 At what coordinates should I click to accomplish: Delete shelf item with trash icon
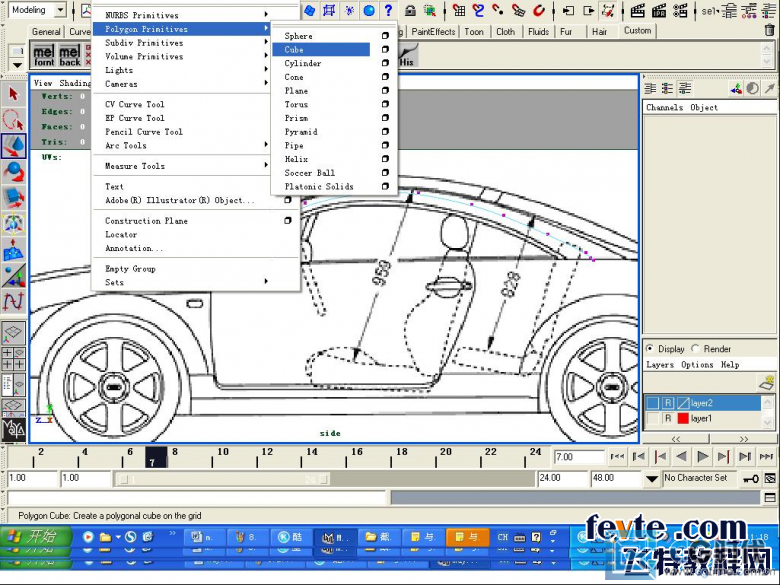pos(769,30)
